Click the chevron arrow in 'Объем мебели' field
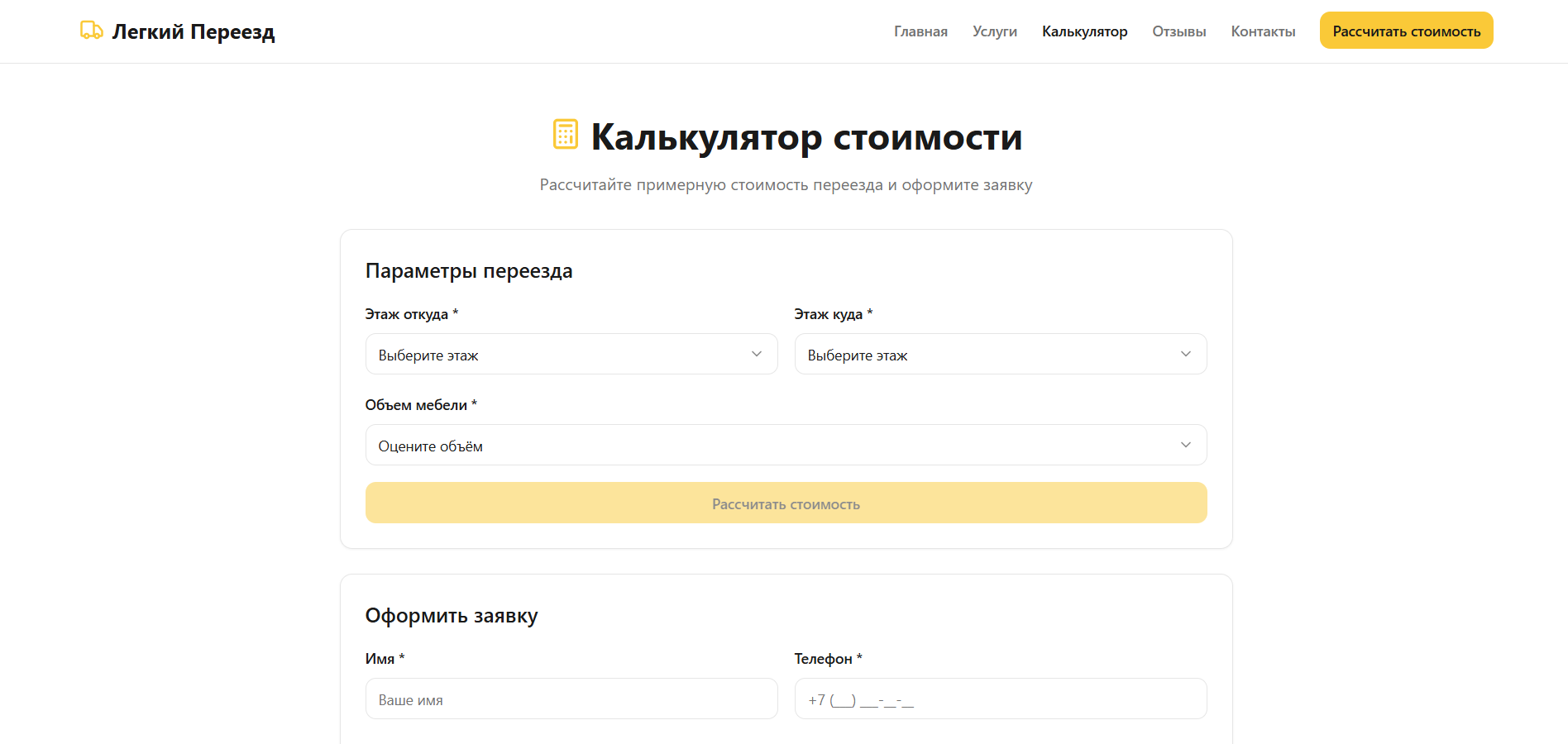The width and height of the screenshot is (1568, 744). tap(1185, 445)
